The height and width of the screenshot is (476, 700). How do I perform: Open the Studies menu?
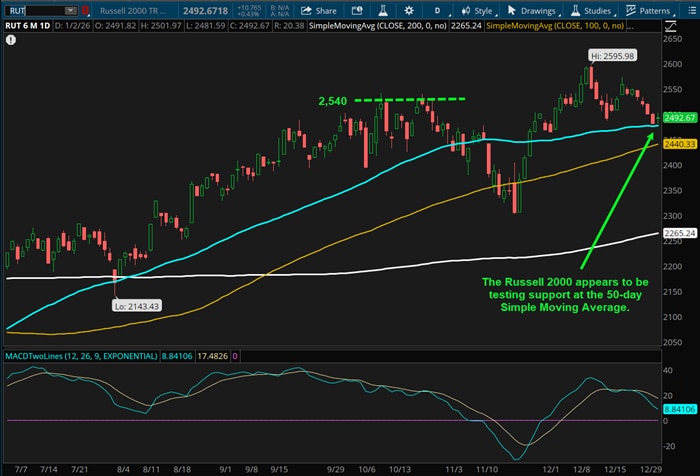point(592,11)
